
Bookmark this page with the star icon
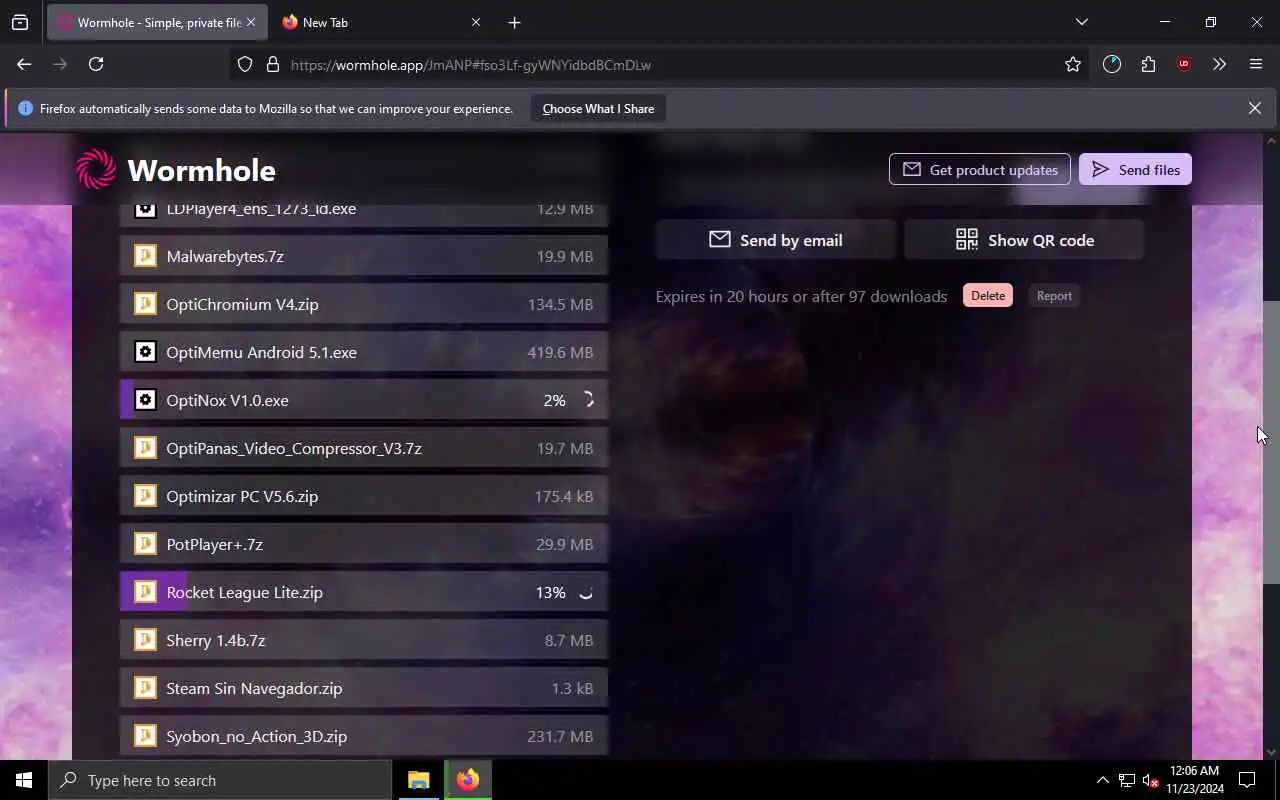coord(1073,64)
